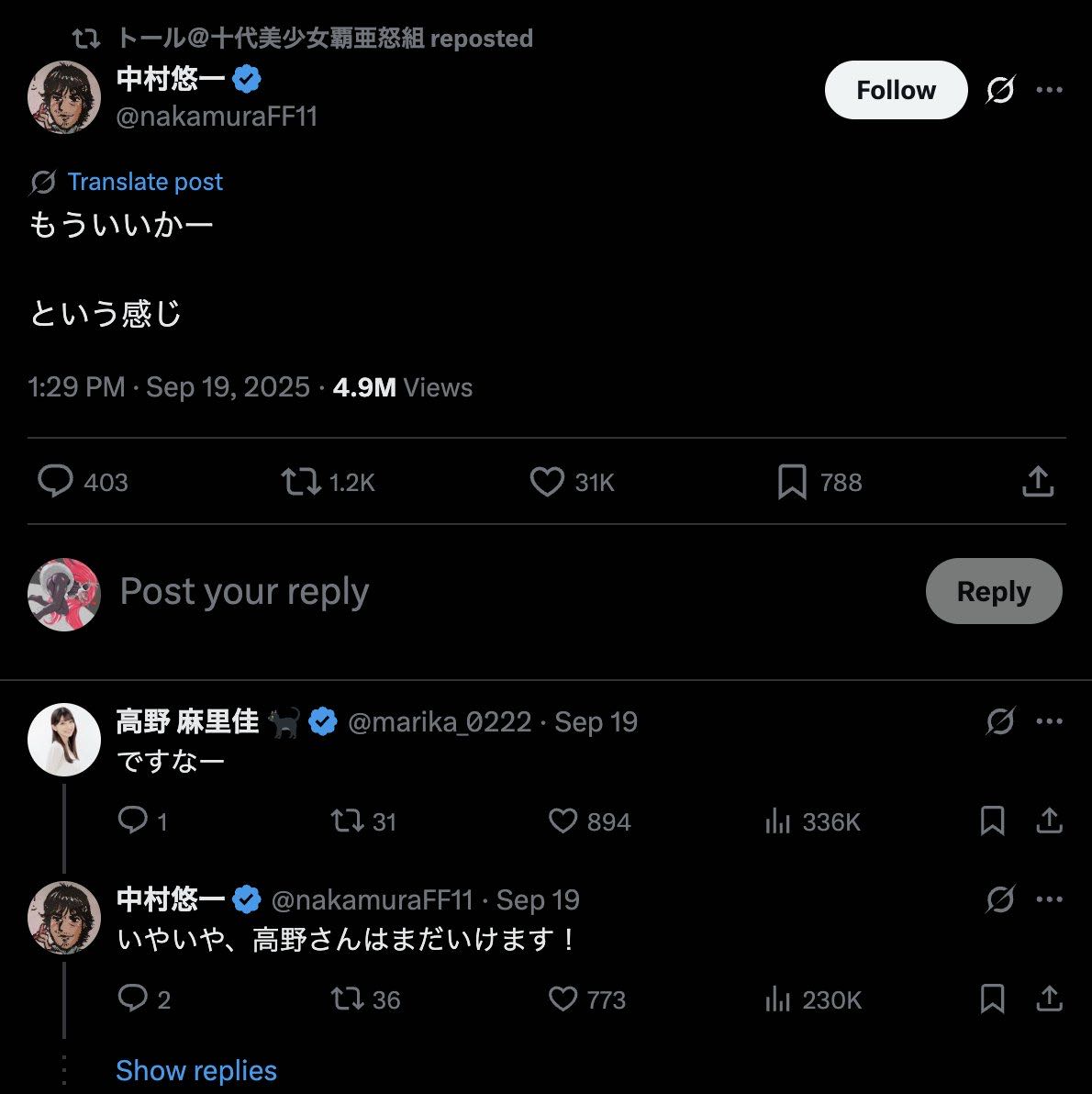Click Translate post link

coord(145,182)
